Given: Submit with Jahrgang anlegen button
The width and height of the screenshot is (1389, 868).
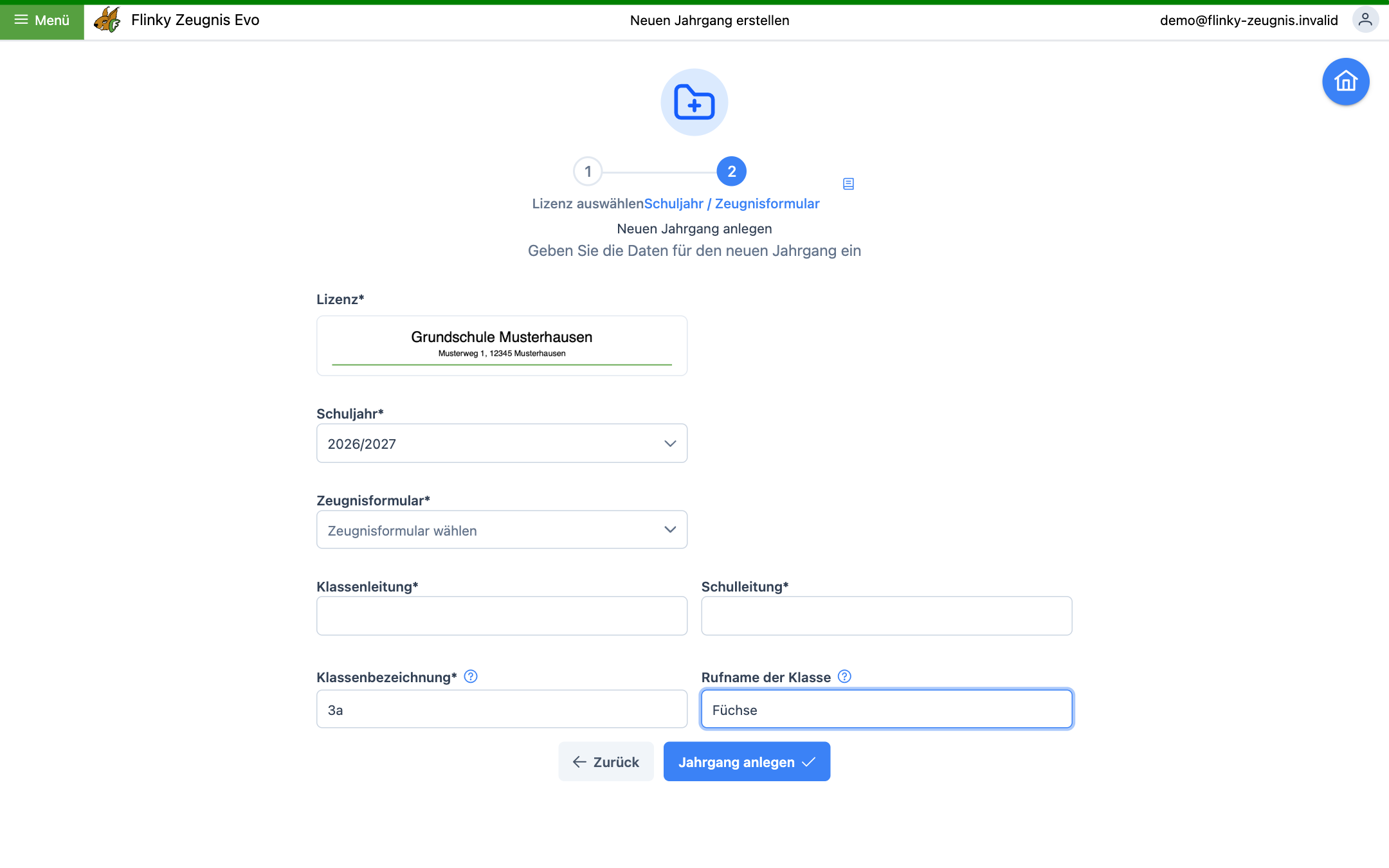Looking at the screenshot, I should (747, 762).
